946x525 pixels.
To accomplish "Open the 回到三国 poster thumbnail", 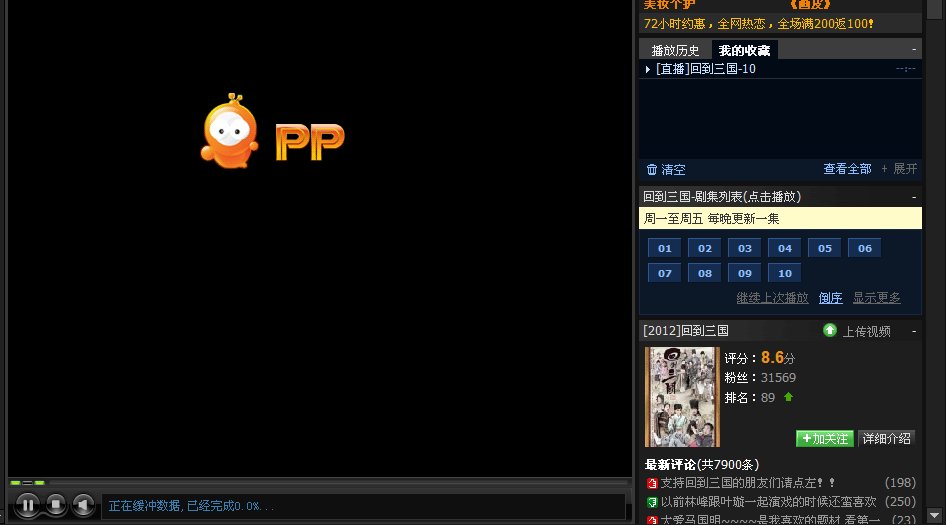I will 682,396.
